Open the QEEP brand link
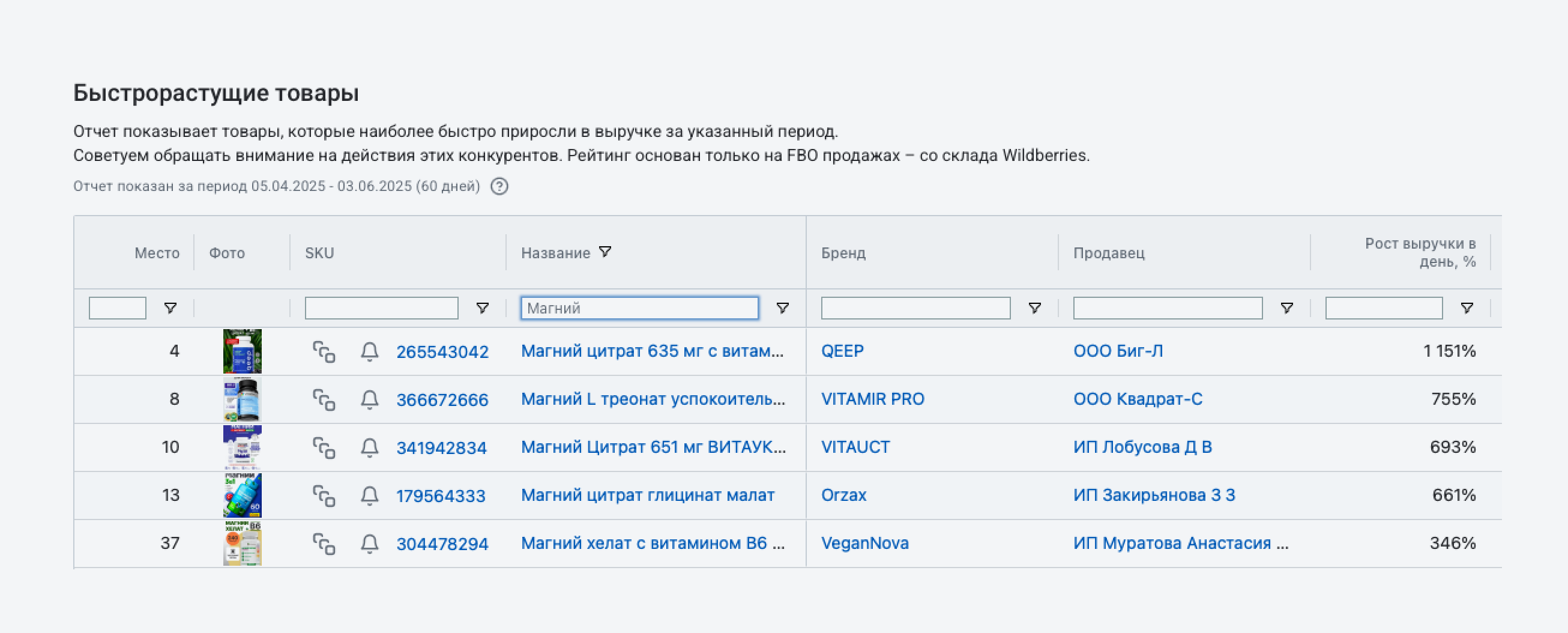Image resolution: width=1568 pixels, height=633 pixels. click(x=842, y=351)
